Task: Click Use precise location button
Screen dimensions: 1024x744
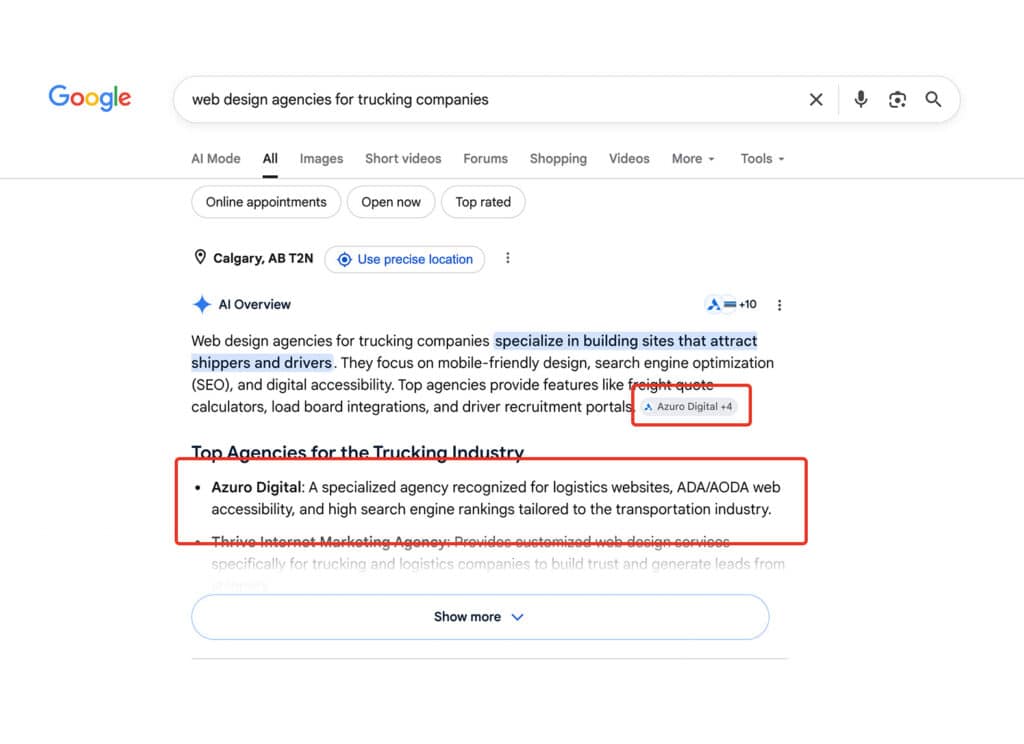Action: tap(404, 259)
